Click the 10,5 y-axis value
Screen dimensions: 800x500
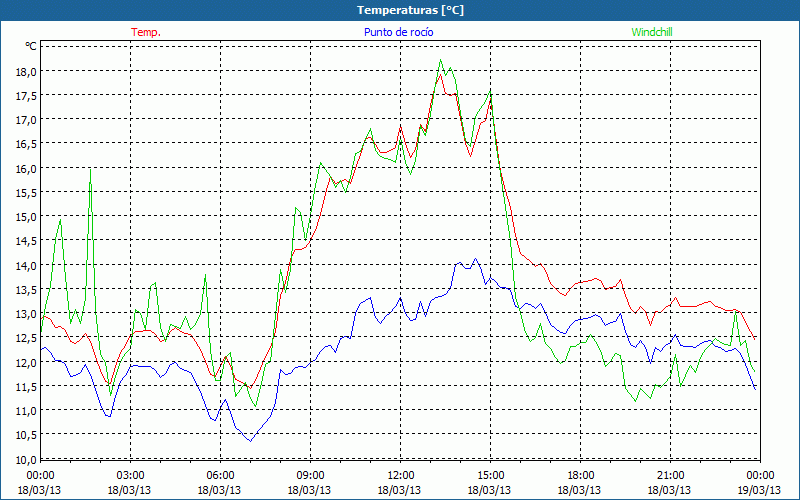tap(28, 435)
